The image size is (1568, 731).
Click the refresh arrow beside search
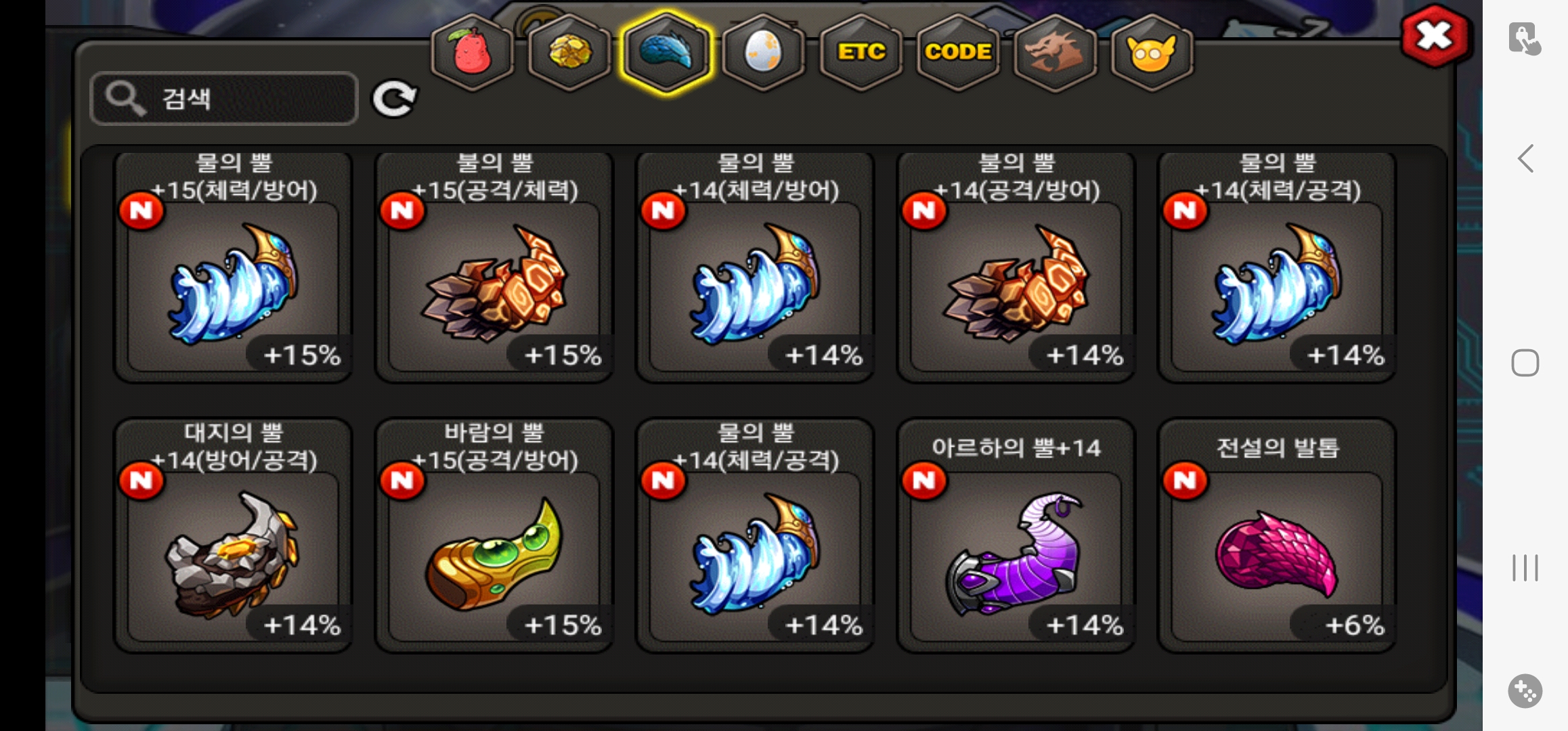pos(395,99)
